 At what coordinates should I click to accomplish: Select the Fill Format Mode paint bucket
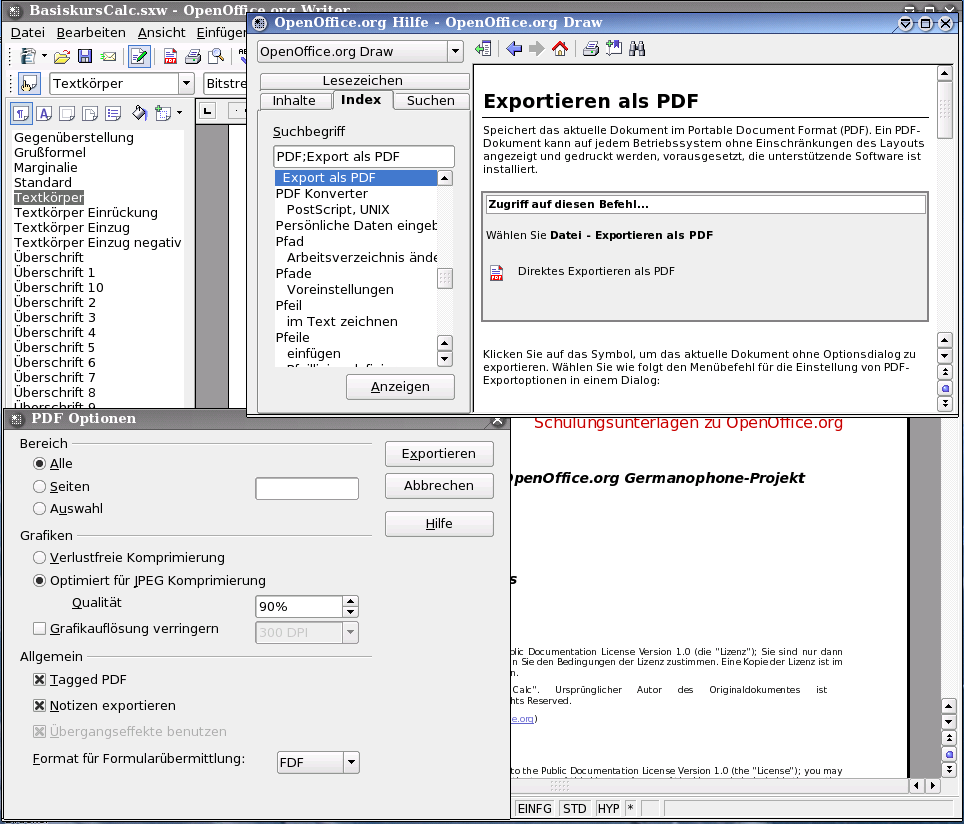pyautogui.click(x=140, y=113)
